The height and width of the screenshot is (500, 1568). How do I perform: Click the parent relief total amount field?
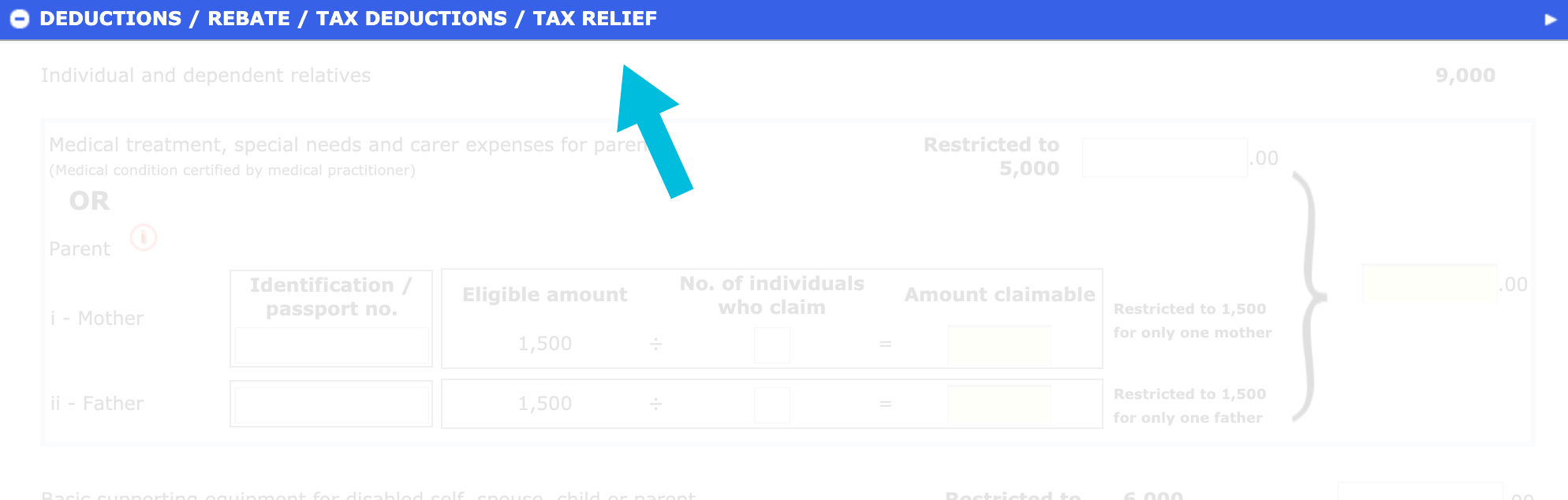tap(1430, 284)
